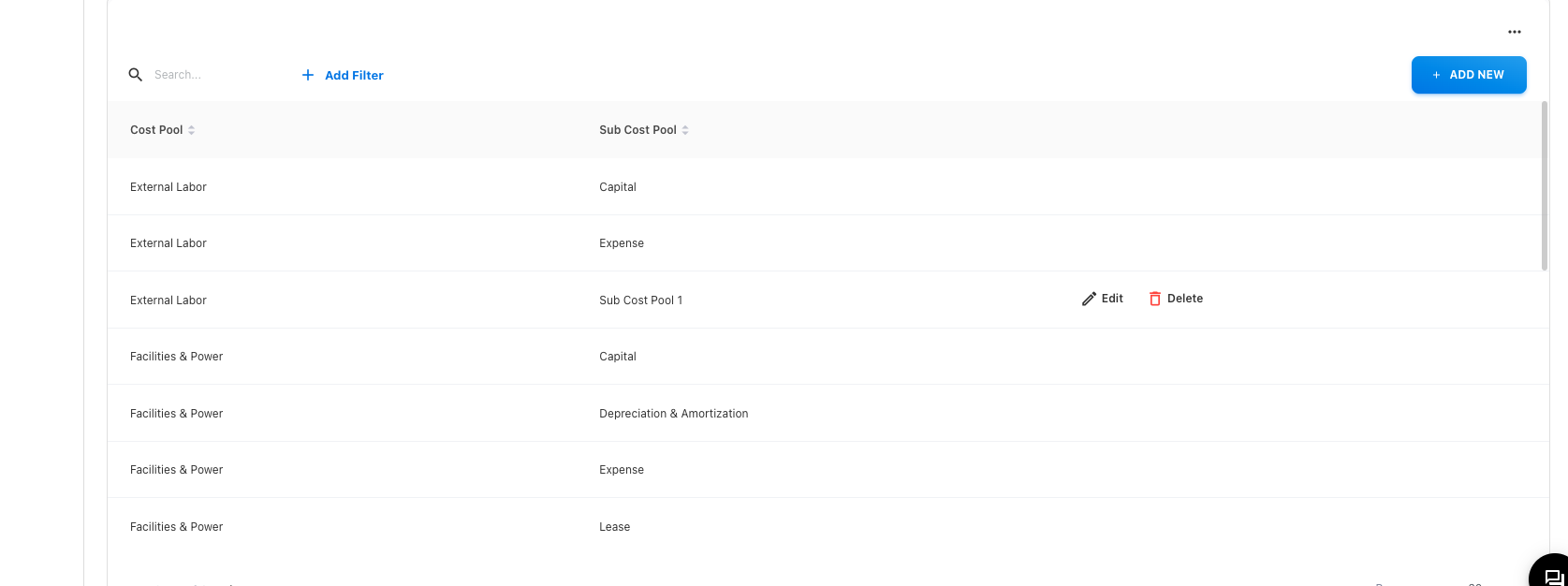Click the search magnifier icon
Image resolution: width=1568 pixels, height=586 pixels.
click(136, 75)
